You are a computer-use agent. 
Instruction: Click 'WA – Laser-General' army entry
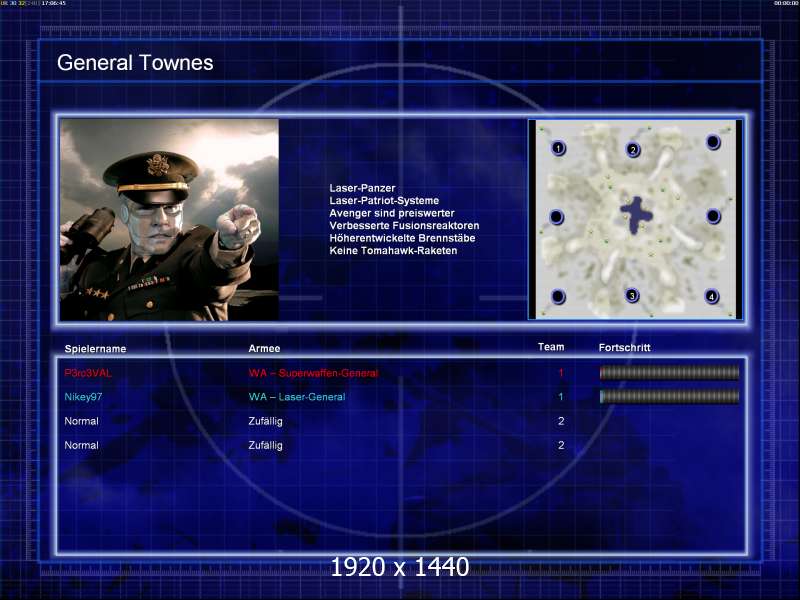point(296,397)
